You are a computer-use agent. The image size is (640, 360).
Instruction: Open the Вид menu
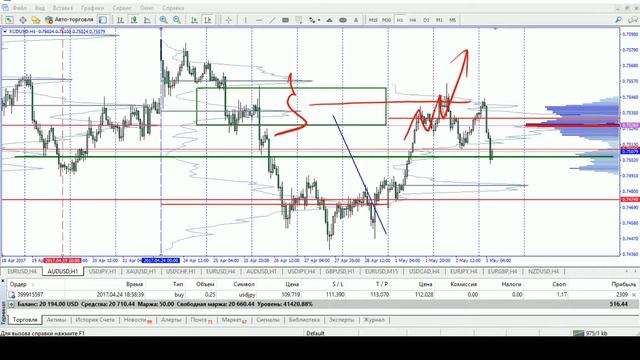pyautogui.click(x=40, y=8)
